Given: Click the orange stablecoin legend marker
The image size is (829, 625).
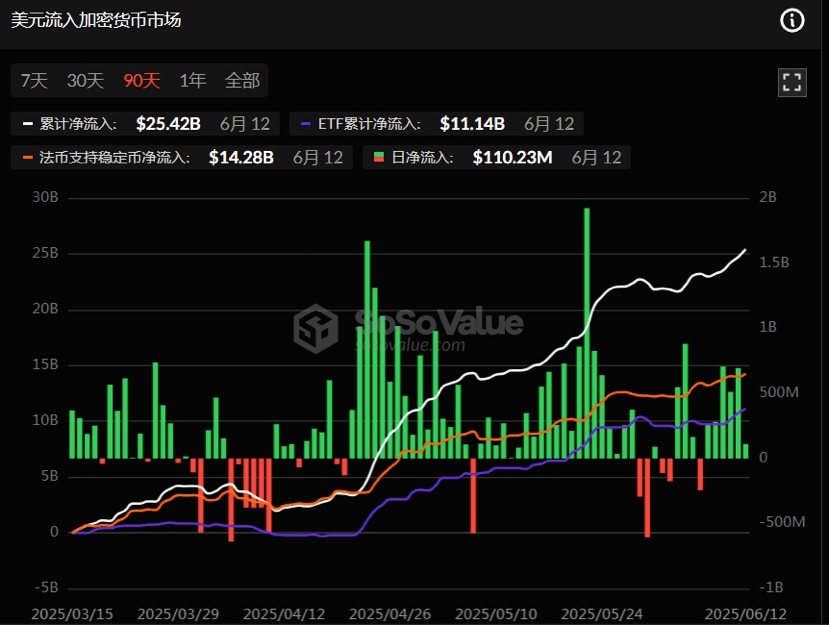Looking at the screenshot, I should tap(27, 158).
